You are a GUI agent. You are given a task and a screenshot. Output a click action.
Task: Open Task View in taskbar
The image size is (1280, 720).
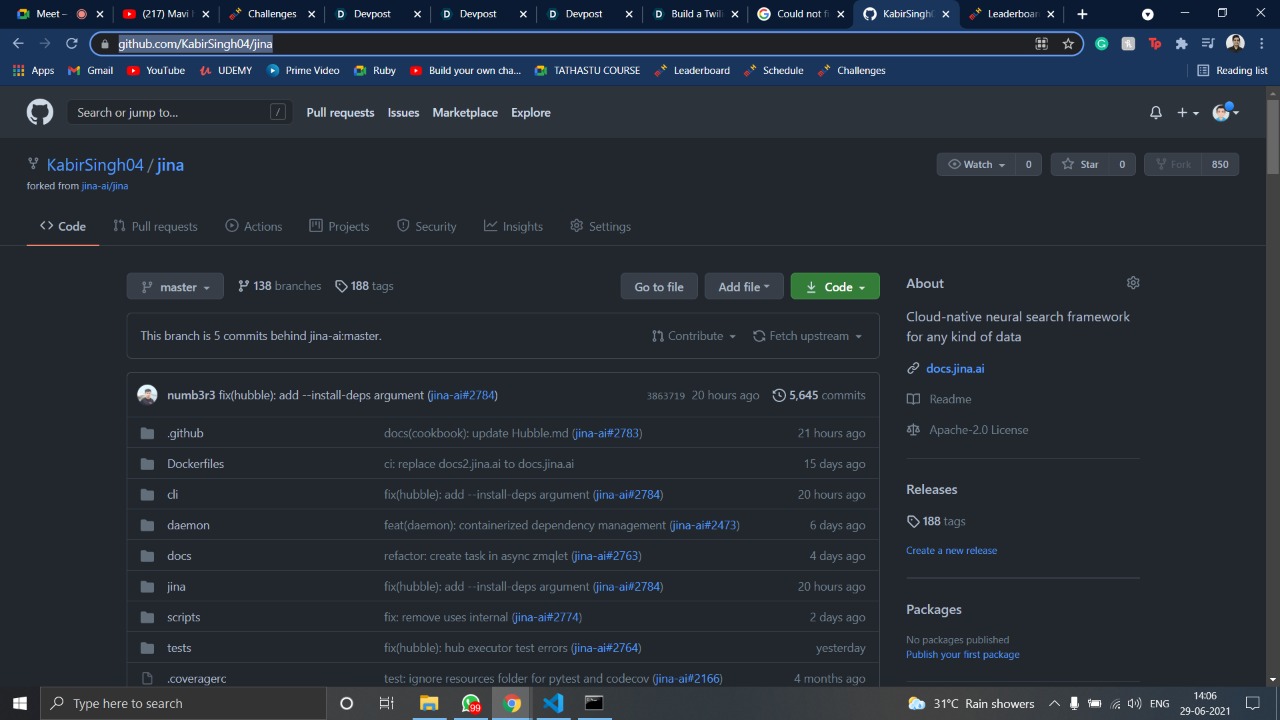coord(387,703)
